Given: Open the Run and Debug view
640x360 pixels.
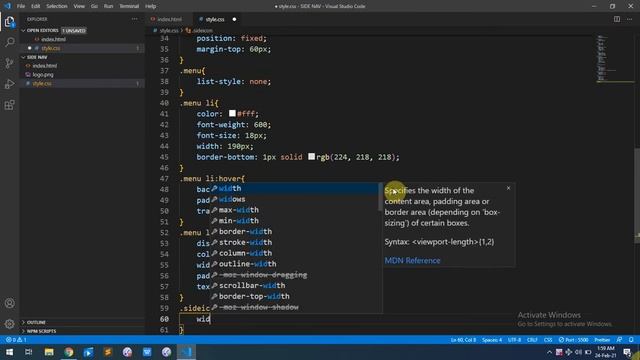Looking at the screenshot, I should tap(9, 84).
